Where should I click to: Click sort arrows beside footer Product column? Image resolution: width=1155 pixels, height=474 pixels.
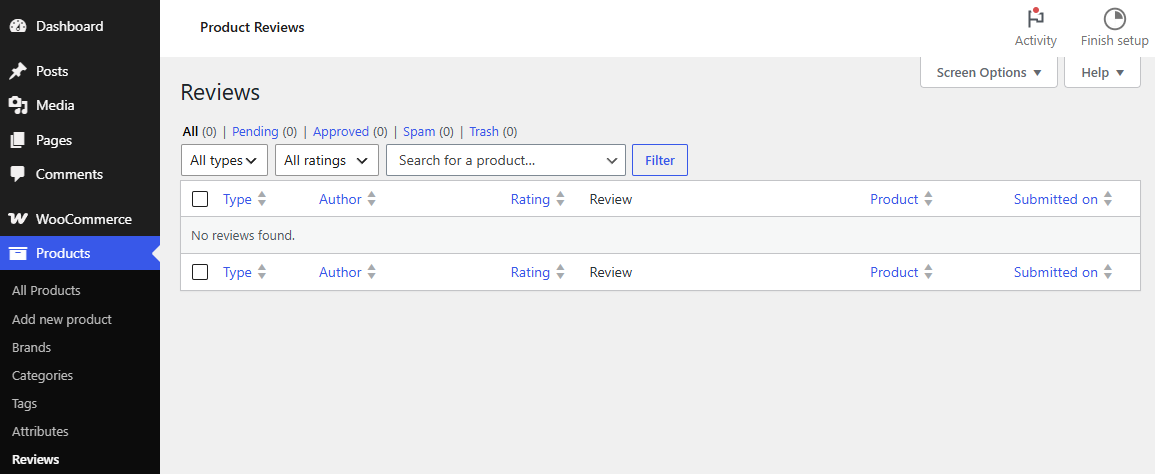pos(928,272)
